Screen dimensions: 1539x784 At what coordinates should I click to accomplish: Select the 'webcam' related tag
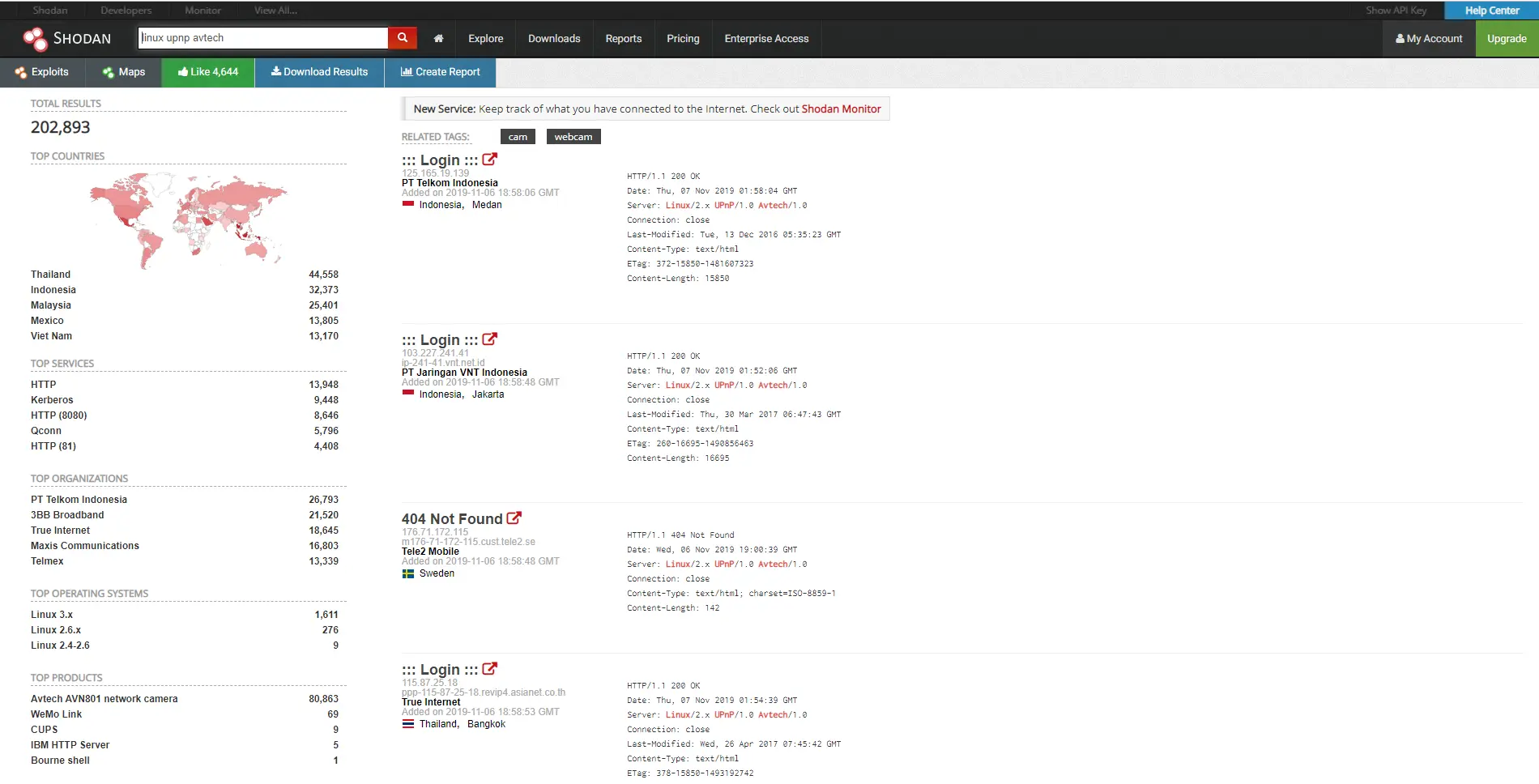(x=573, y=137)
